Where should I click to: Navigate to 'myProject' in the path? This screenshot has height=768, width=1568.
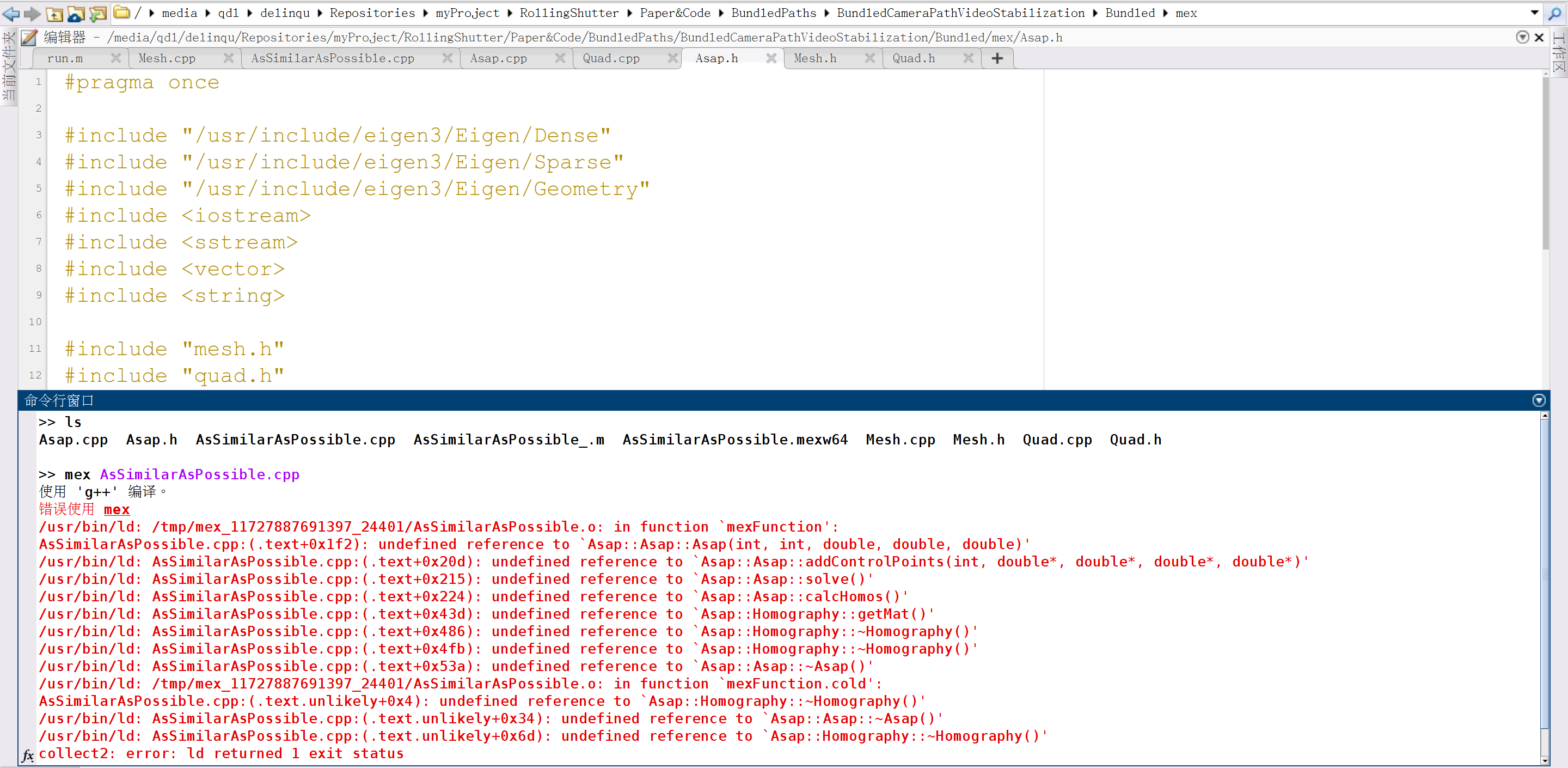pyautogui.click(x=468, y=14)
